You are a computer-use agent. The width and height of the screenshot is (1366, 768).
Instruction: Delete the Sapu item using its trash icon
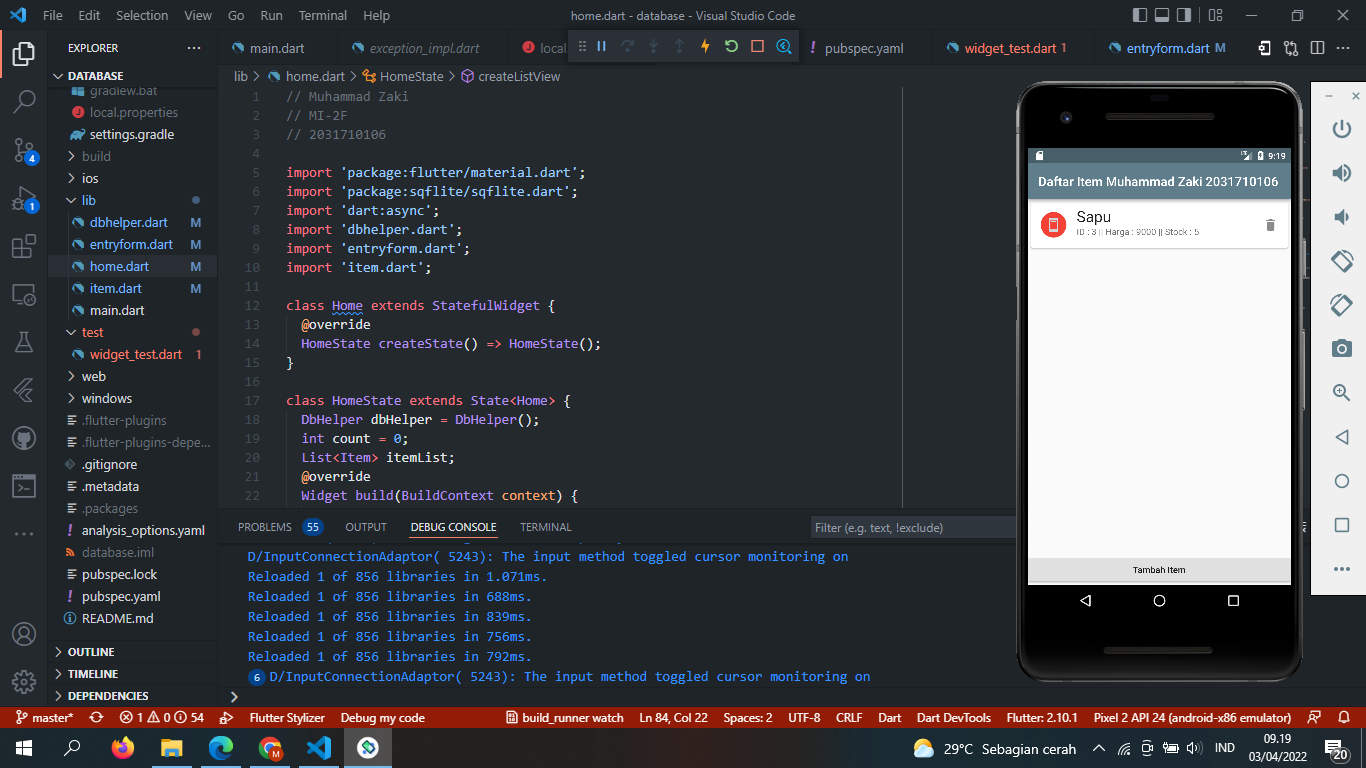click(x=1270, y=225)
